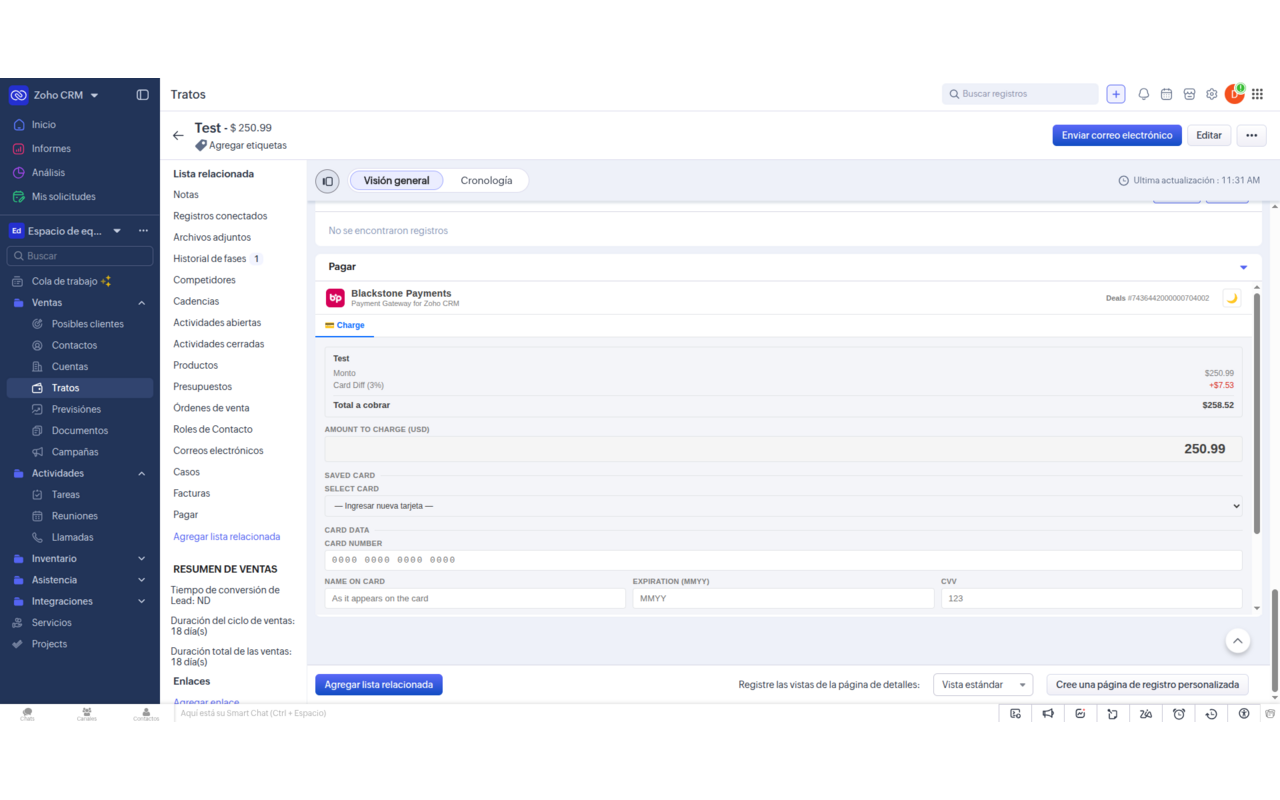The width and height of the screenshot is (1280, 800).
Task: Click the Buscar registros search field
Action: 1020,94
